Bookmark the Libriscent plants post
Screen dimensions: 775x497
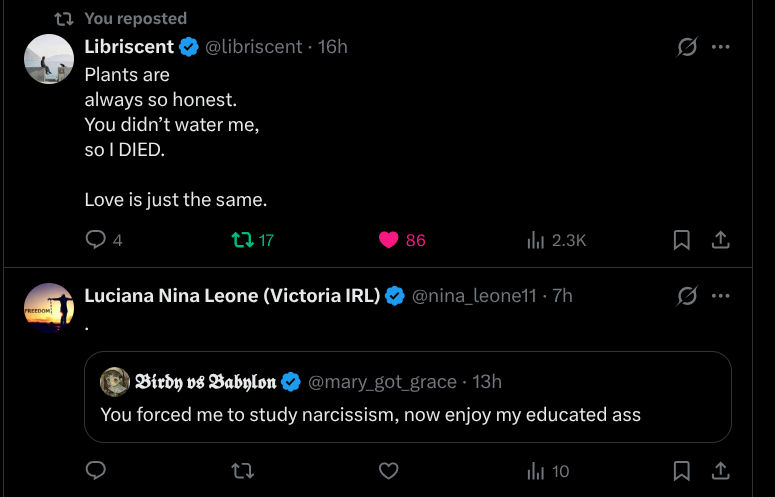pyautogui.click(x=681, y=240)
